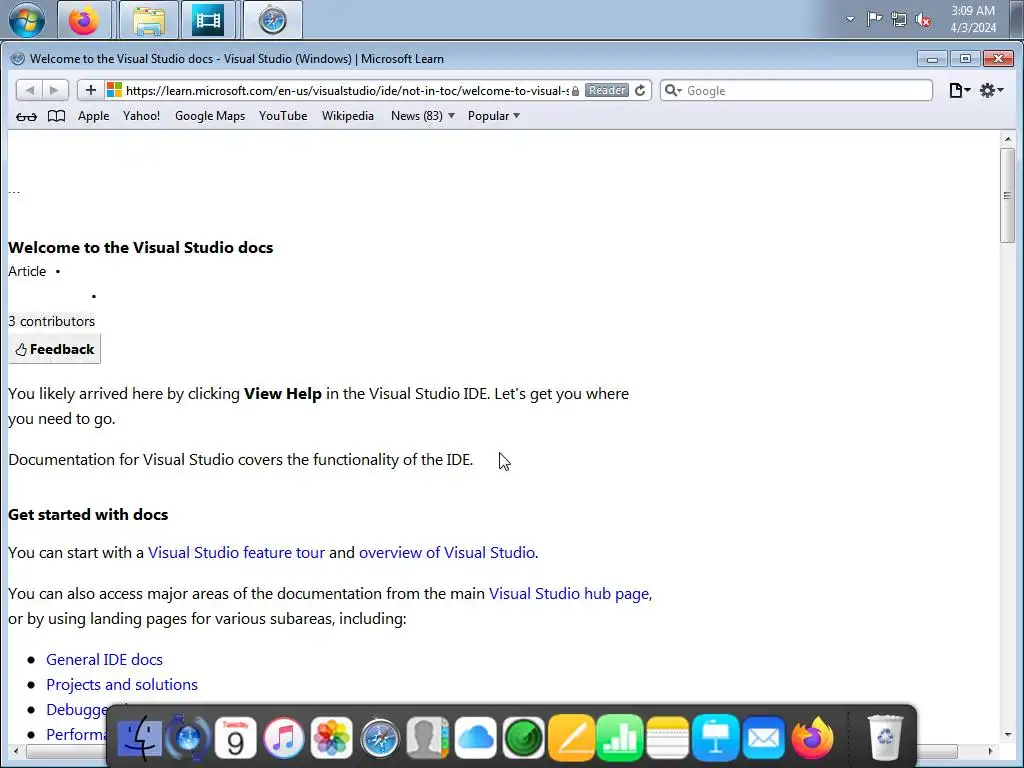Viewport: 1024px width, 768px height.
Task: Open Contacts in the dock
Action: pyautogui.click(x=427, y=738)
